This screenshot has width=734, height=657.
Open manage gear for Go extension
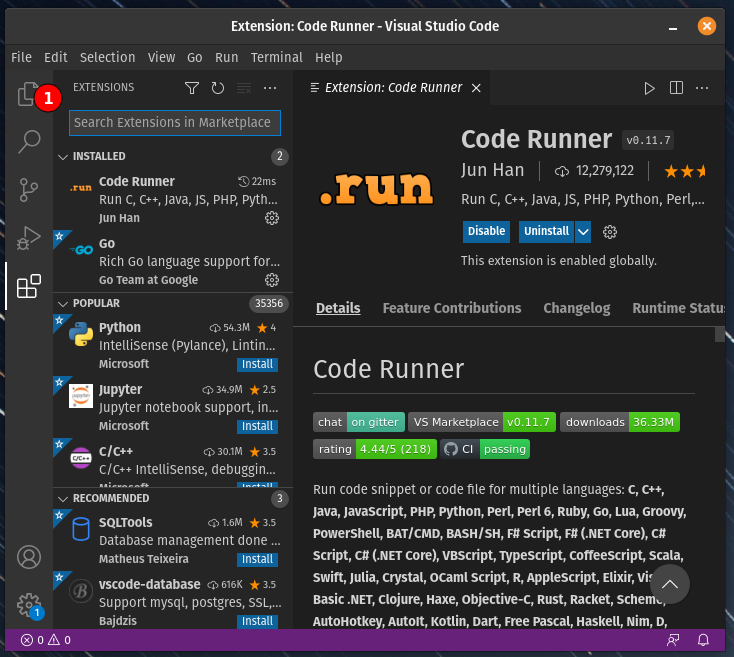(x=272, y=280)
